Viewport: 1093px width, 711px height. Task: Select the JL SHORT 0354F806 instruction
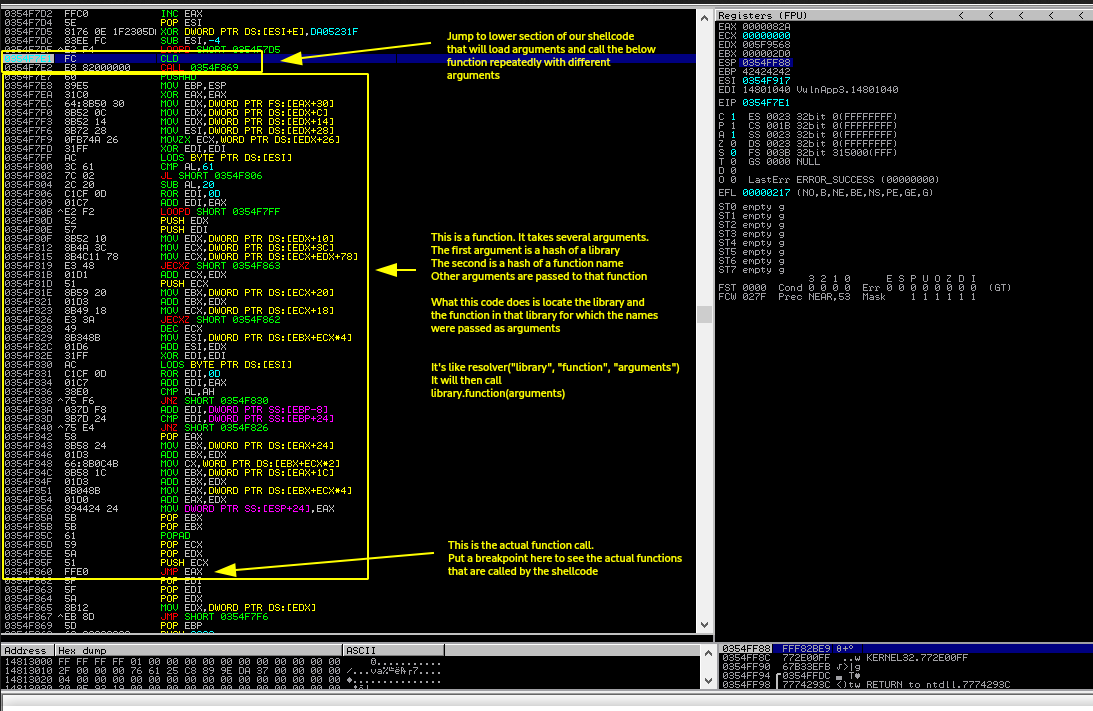[x=211, y=176]
